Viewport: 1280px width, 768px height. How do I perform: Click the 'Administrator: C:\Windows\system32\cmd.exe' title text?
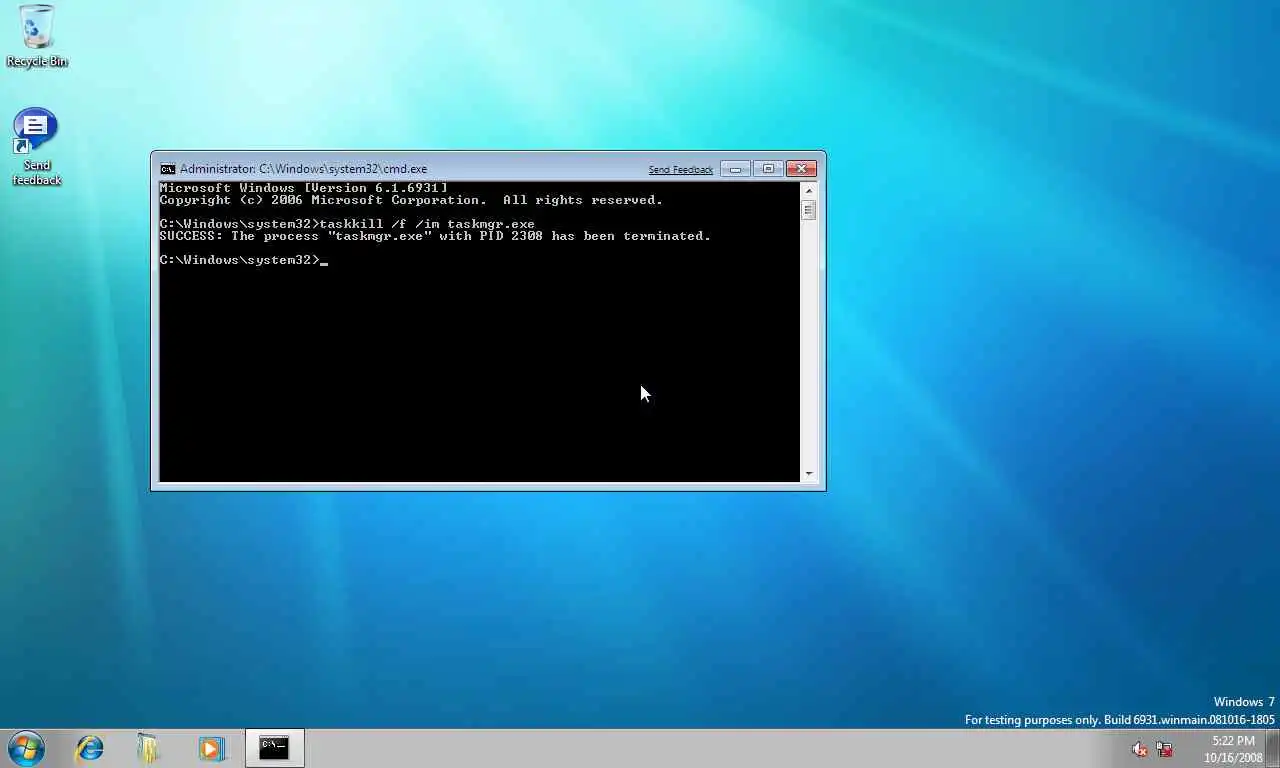point(303,169)
